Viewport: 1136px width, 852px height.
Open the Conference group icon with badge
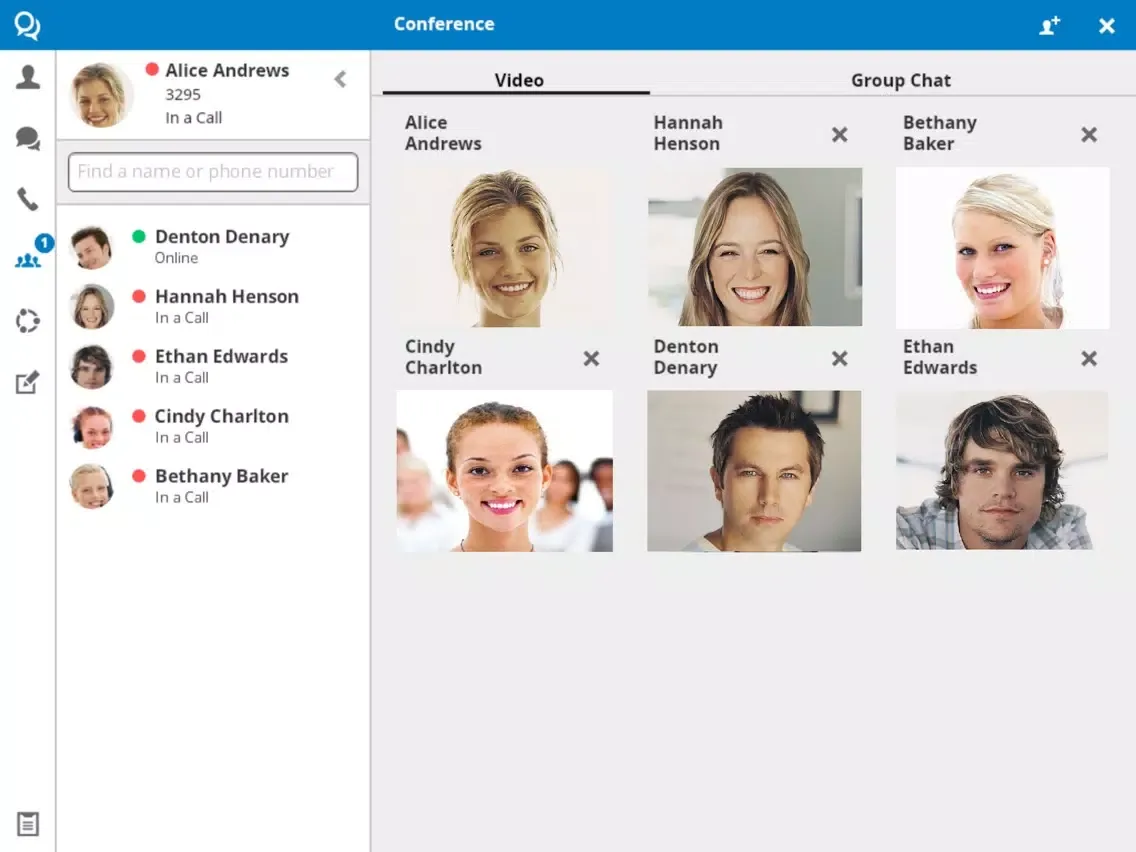(29, 259)
